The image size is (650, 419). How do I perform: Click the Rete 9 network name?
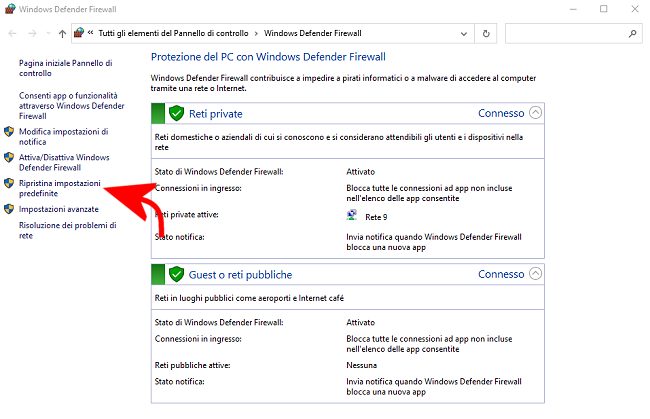376,217
